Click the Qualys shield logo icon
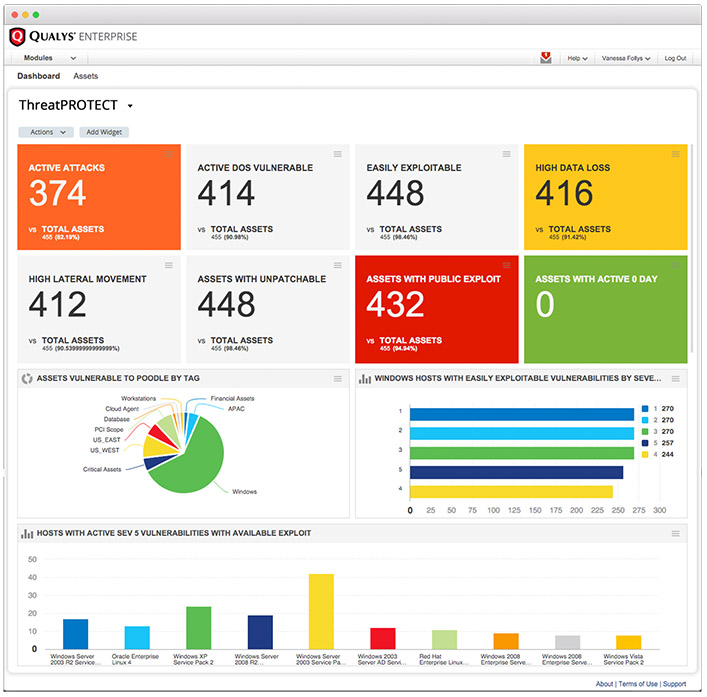Screen dimensions: 707x697 pyautogui.click(x=16, y=37)
